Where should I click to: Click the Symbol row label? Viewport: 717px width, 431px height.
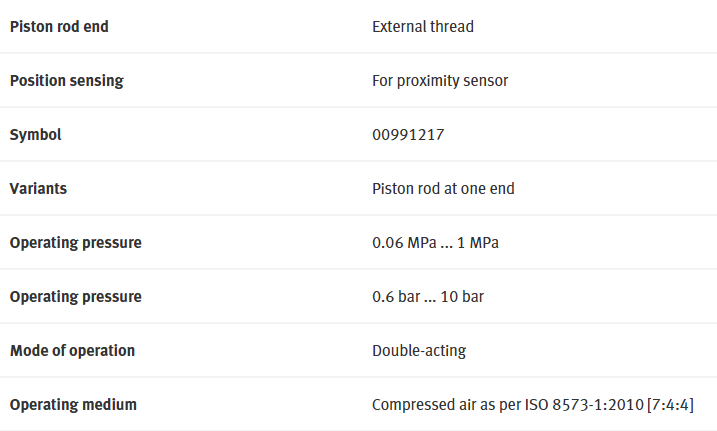[35, 135]
